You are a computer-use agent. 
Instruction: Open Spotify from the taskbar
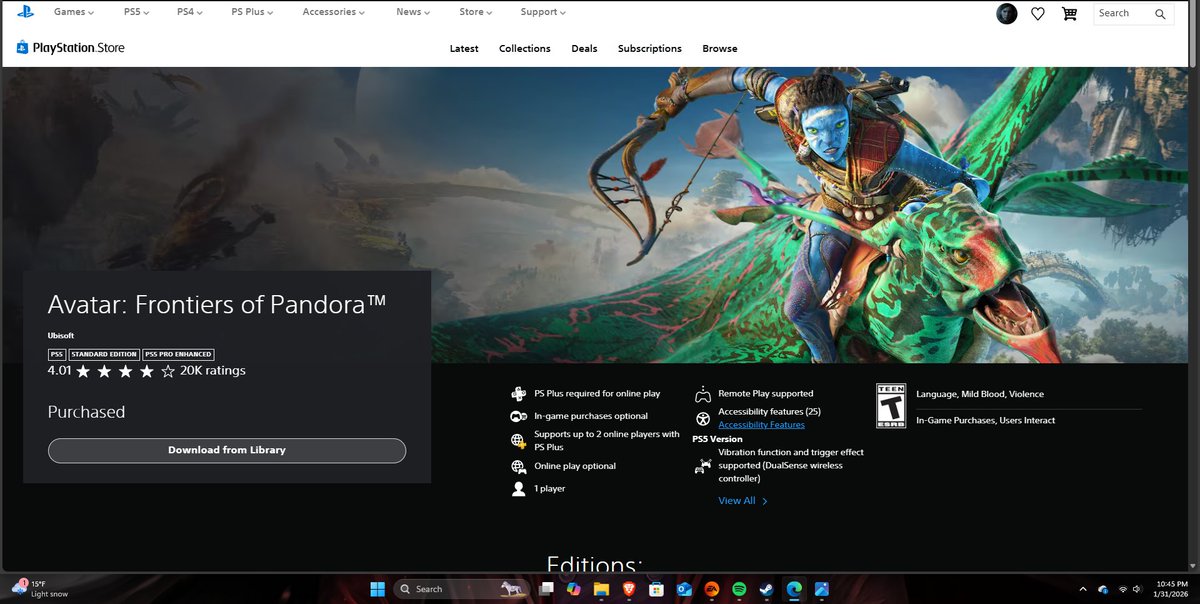click(x=739, y=588)
